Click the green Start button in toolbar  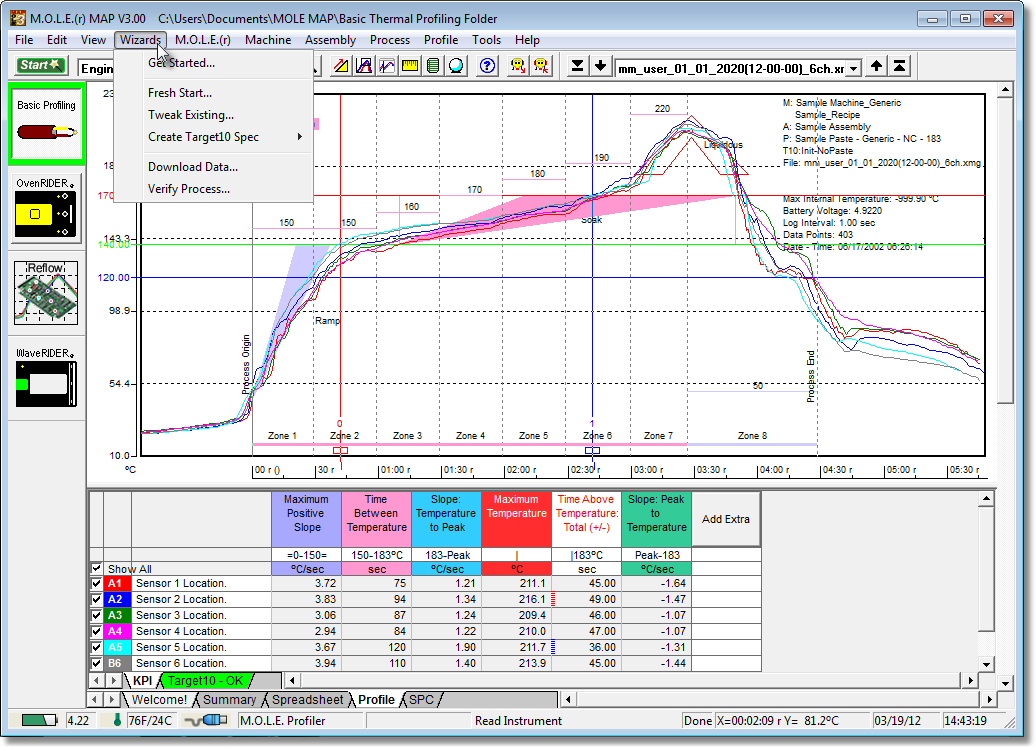(x=40, y=65)
